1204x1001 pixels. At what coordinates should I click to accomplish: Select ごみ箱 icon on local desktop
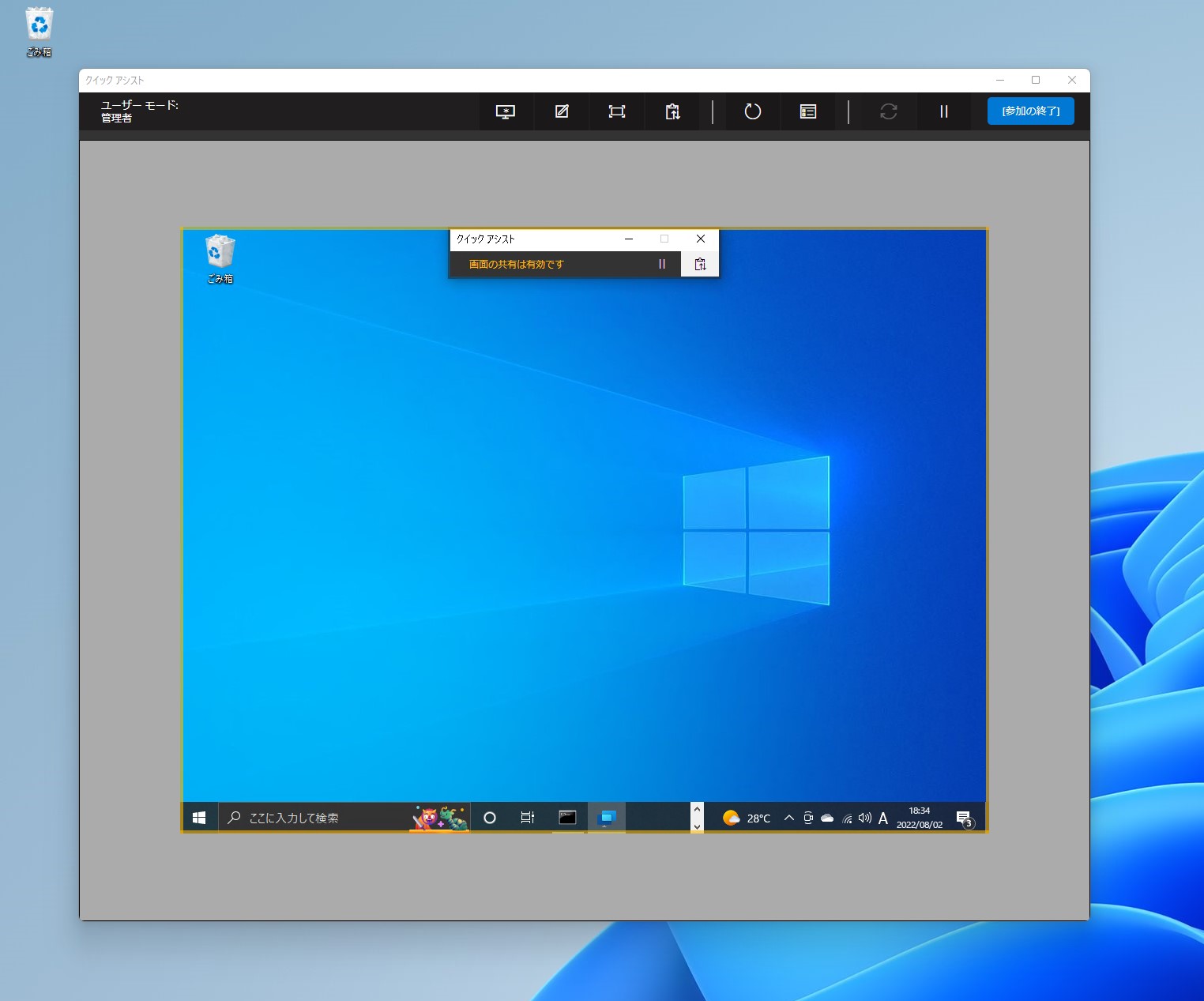point(39,32)
